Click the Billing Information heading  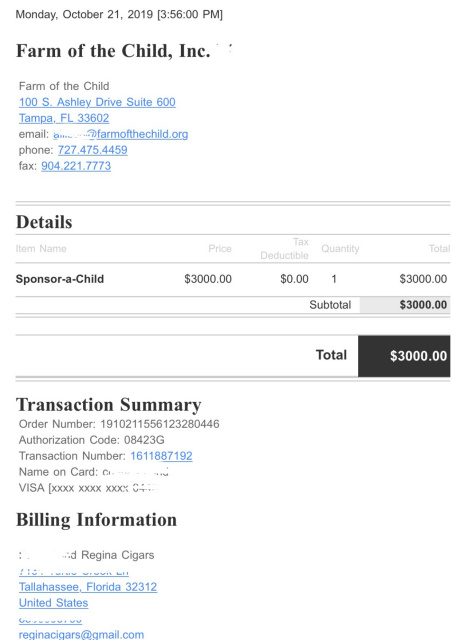(x=96, y=520)
